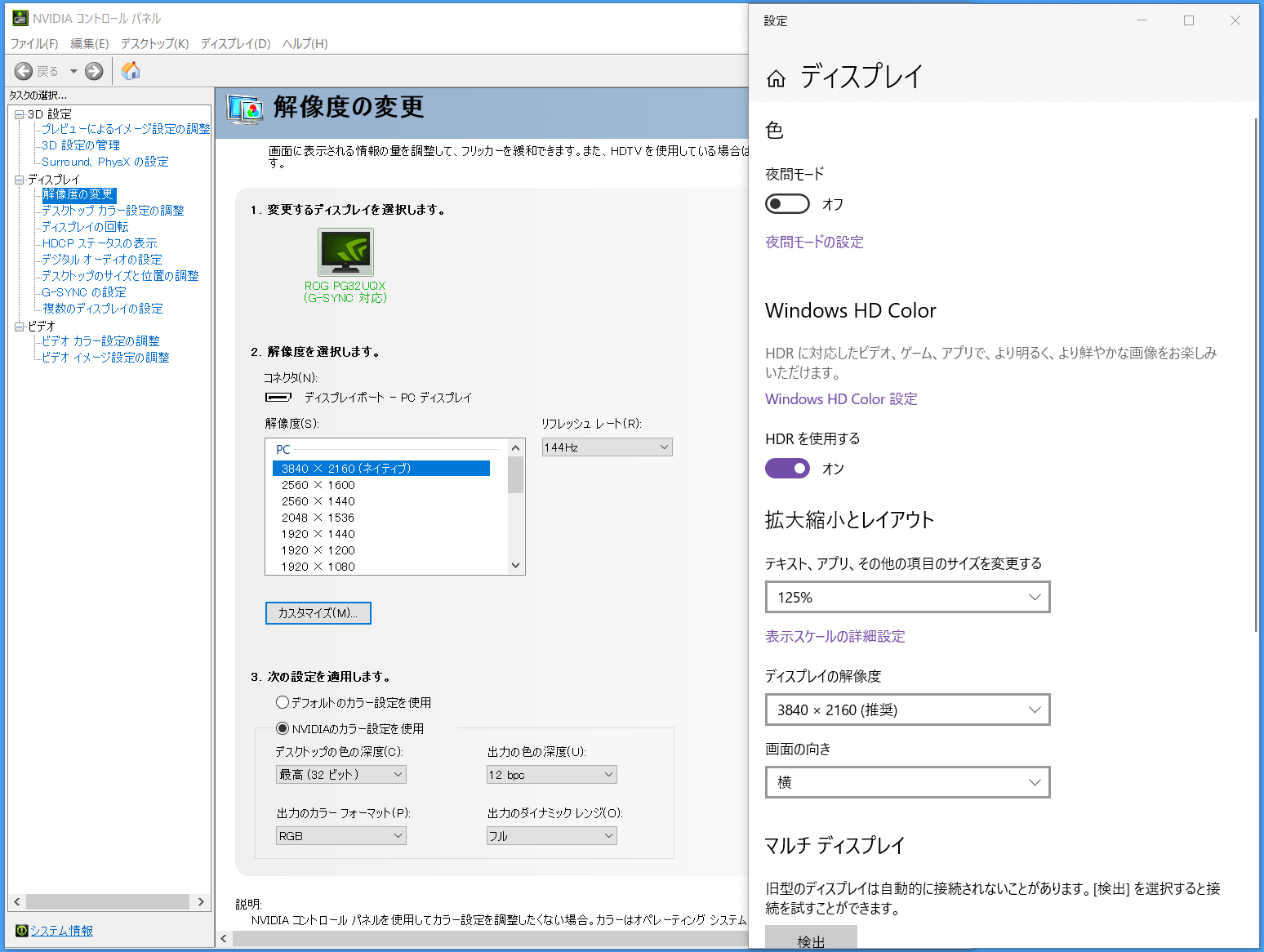Collapse the ビデオ tree node
Image resolution: width=1264 pixels, height=952 pixels.
tap(20, 327)
